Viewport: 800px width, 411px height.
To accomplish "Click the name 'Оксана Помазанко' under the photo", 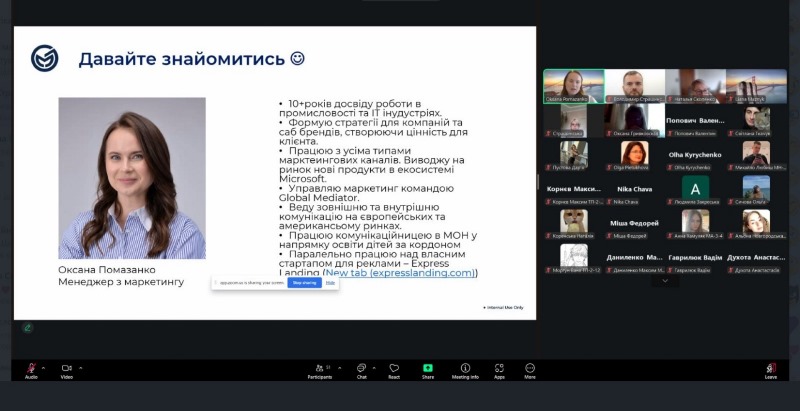I will pos(107,269).
